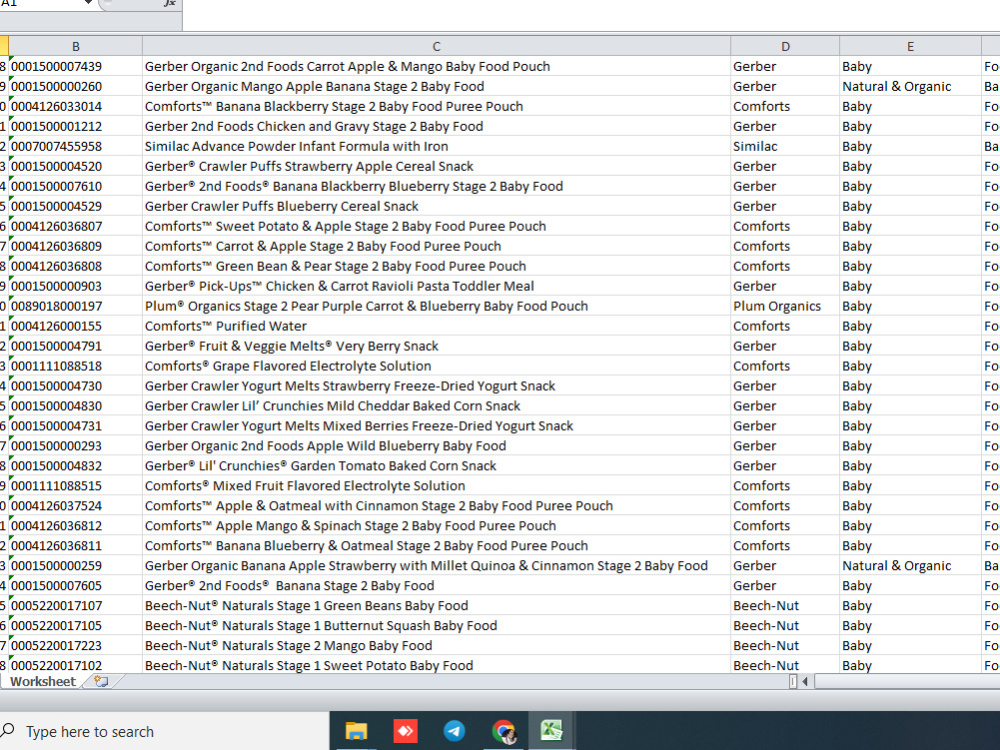Select Gerber Organic Banana Apple Strawberry Millet cell
1000x750 pixels.
pos(436,566)
